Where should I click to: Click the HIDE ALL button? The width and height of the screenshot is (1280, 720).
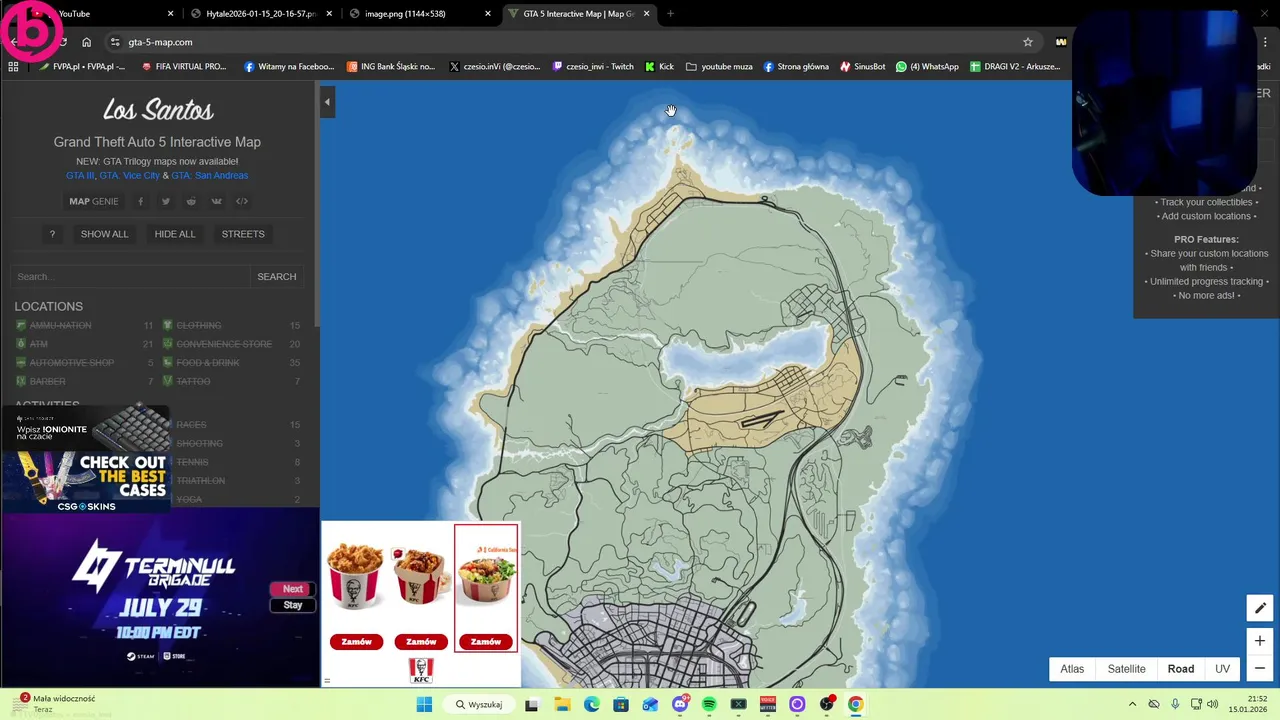click(x=175, y=234)
